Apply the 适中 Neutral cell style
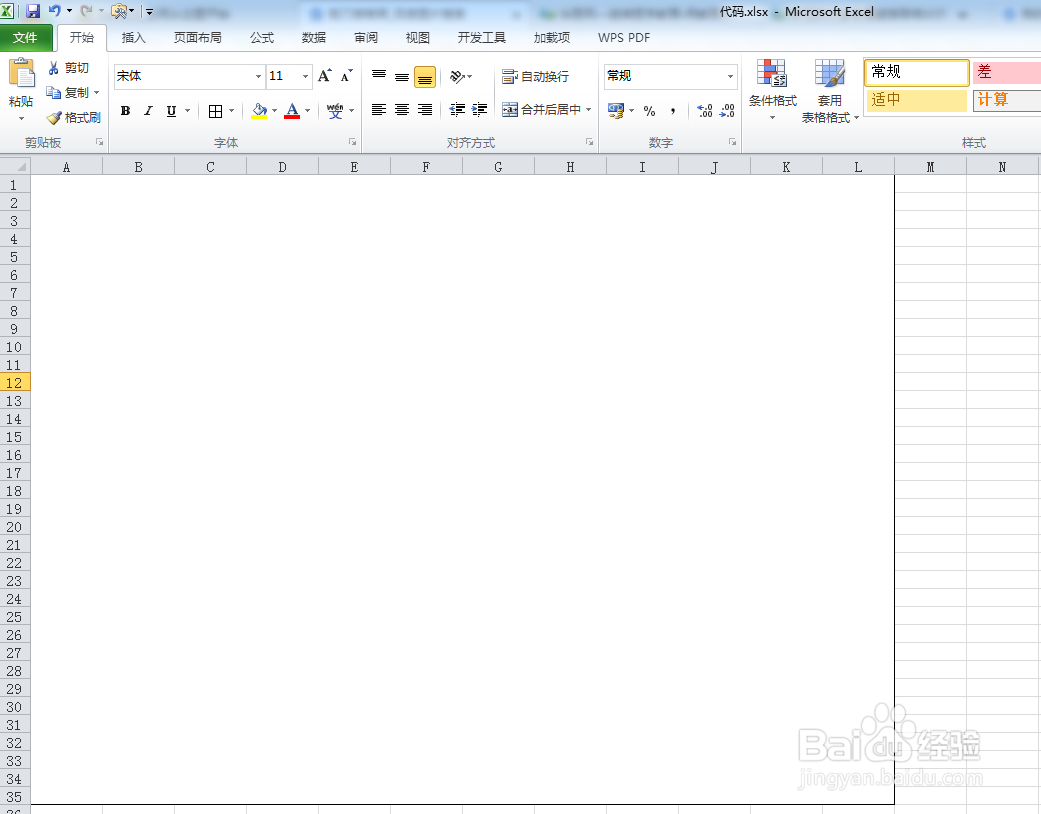The width and height of the screenshot is (1041, 814). tap(917, 100)
